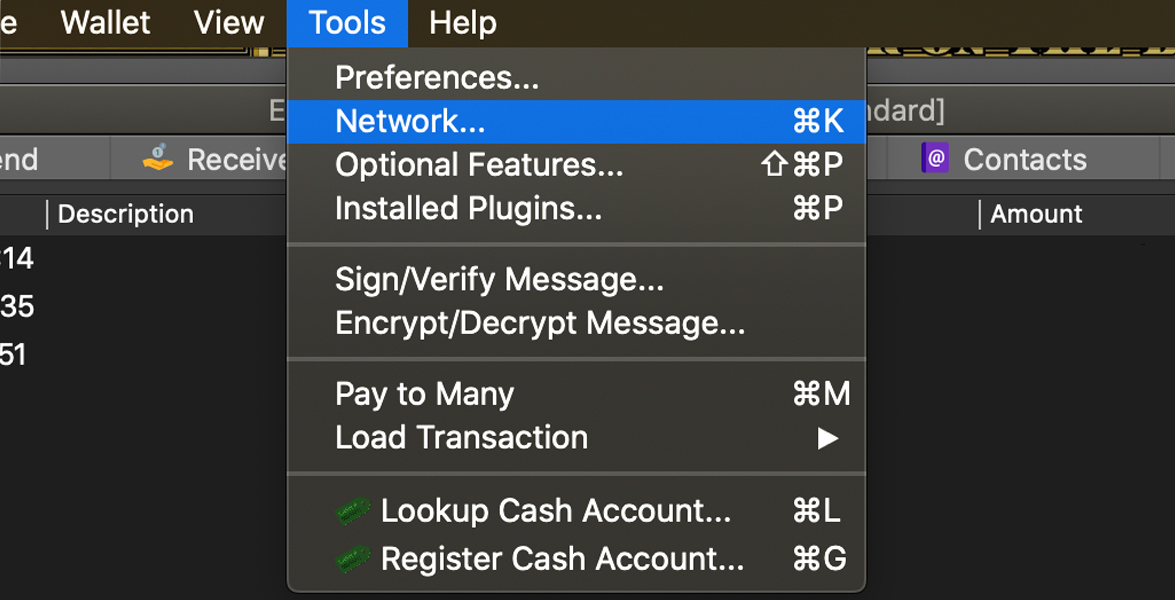The image size is (1175, 600).
Task: Click the Receive tab hand icon
Action: 158,159
